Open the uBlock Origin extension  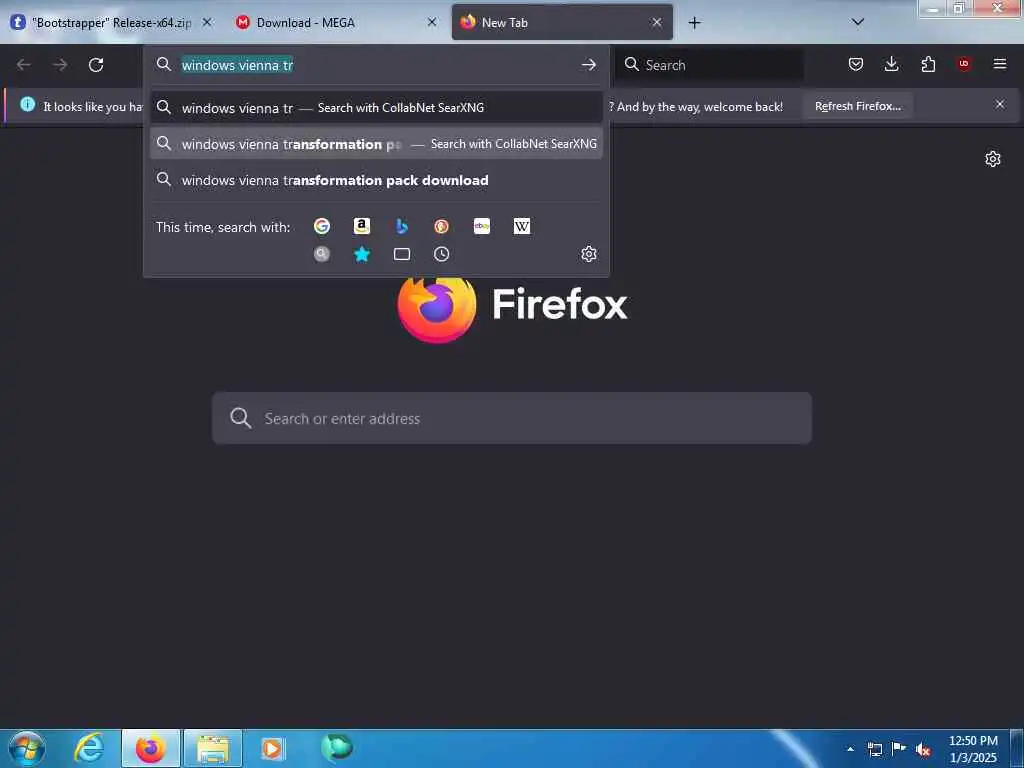964,64
